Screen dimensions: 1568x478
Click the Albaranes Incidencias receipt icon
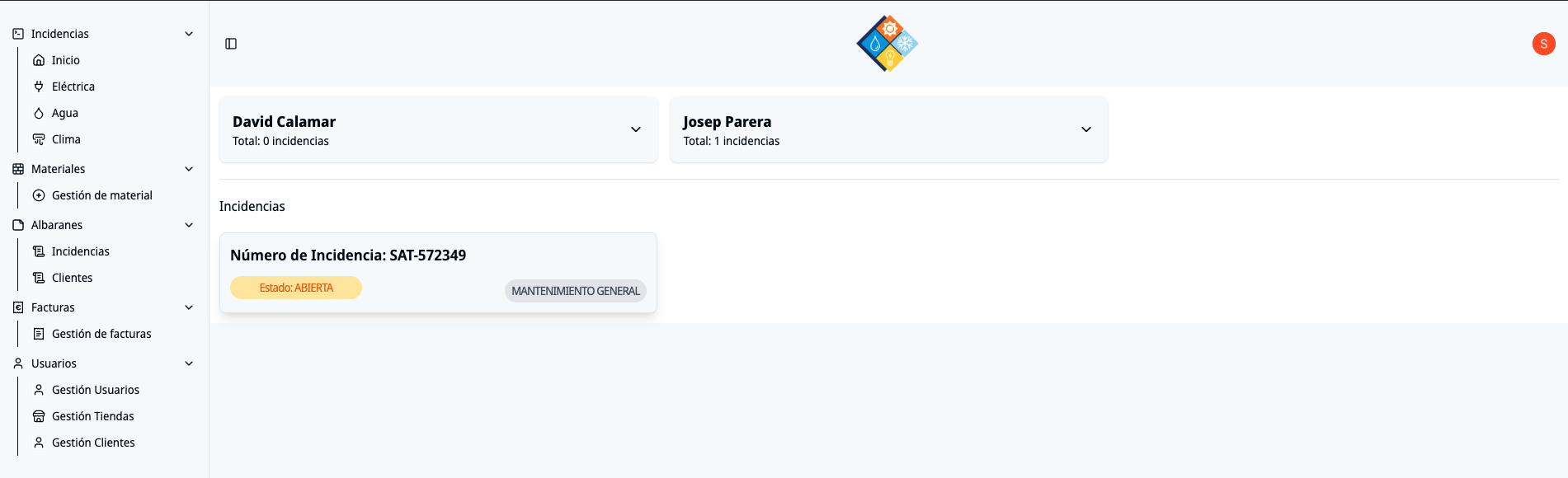pos(39,251)
